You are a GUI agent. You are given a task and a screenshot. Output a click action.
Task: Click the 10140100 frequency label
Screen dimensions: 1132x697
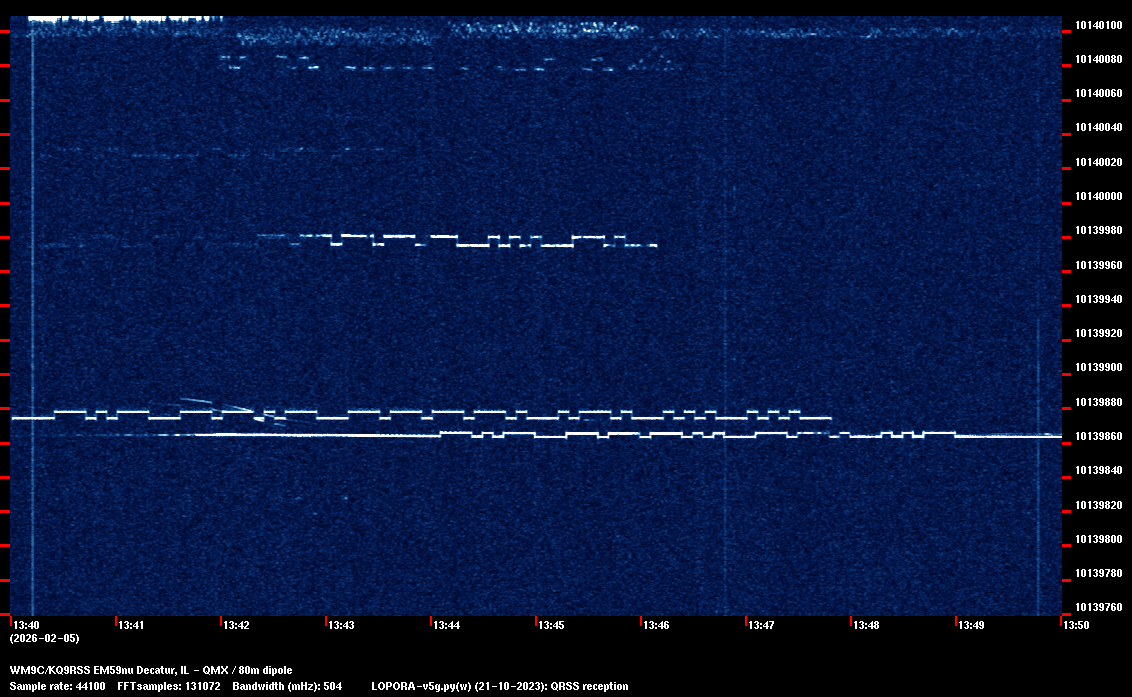(x=1098, y=25)
